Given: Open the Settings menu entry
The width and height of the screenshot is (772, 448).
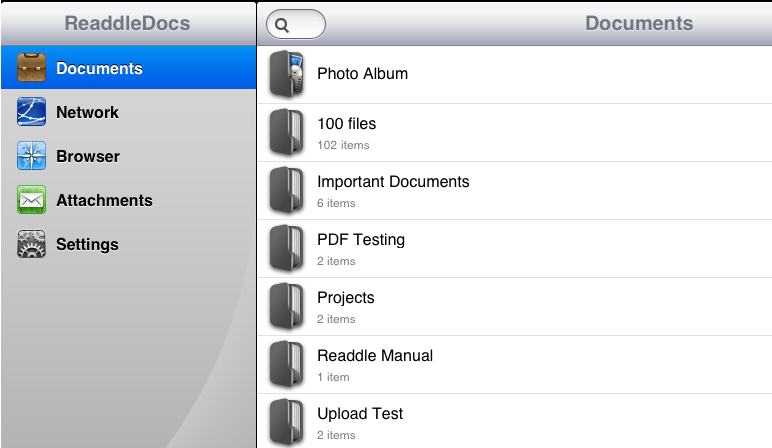Looking at the screenshot, I should [x=129, y=244].
